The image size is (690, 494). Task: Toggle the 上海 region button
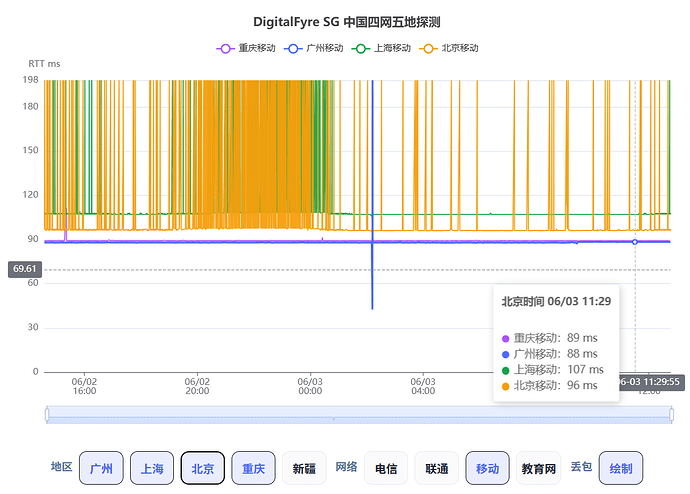pyautogui.click(x=152, y=468)
